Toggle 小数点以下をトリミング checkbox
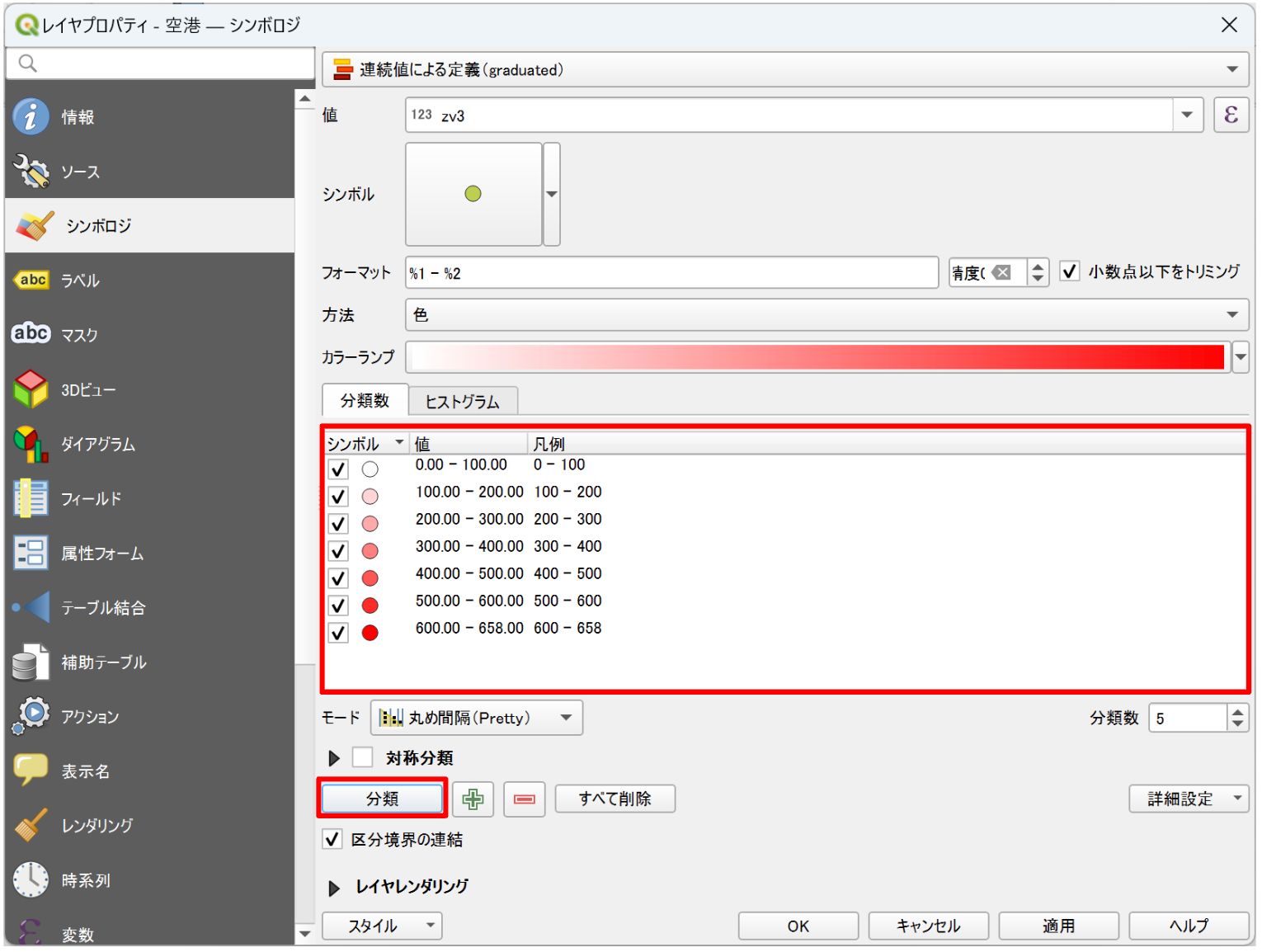Viewport: 1262px width, 952px height. 1070,271
